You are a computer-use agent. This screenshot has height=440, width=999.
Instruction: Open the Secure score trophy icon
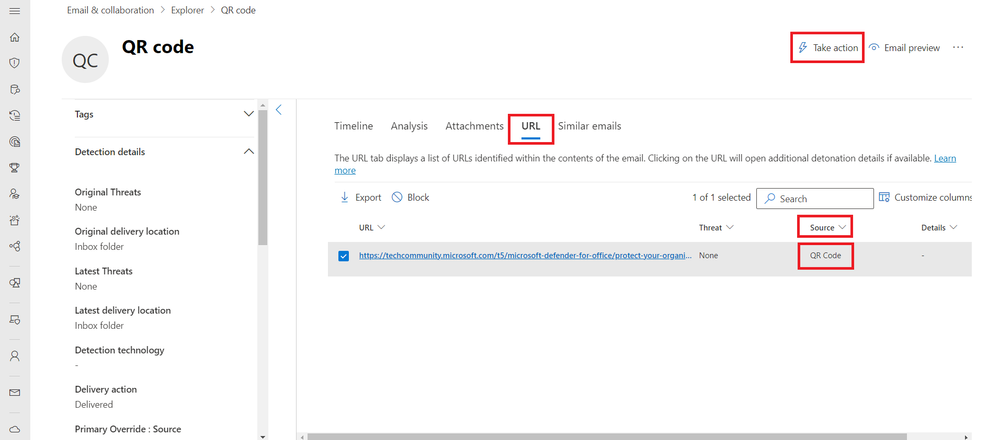pyautogui.click(x=15, y=167)
